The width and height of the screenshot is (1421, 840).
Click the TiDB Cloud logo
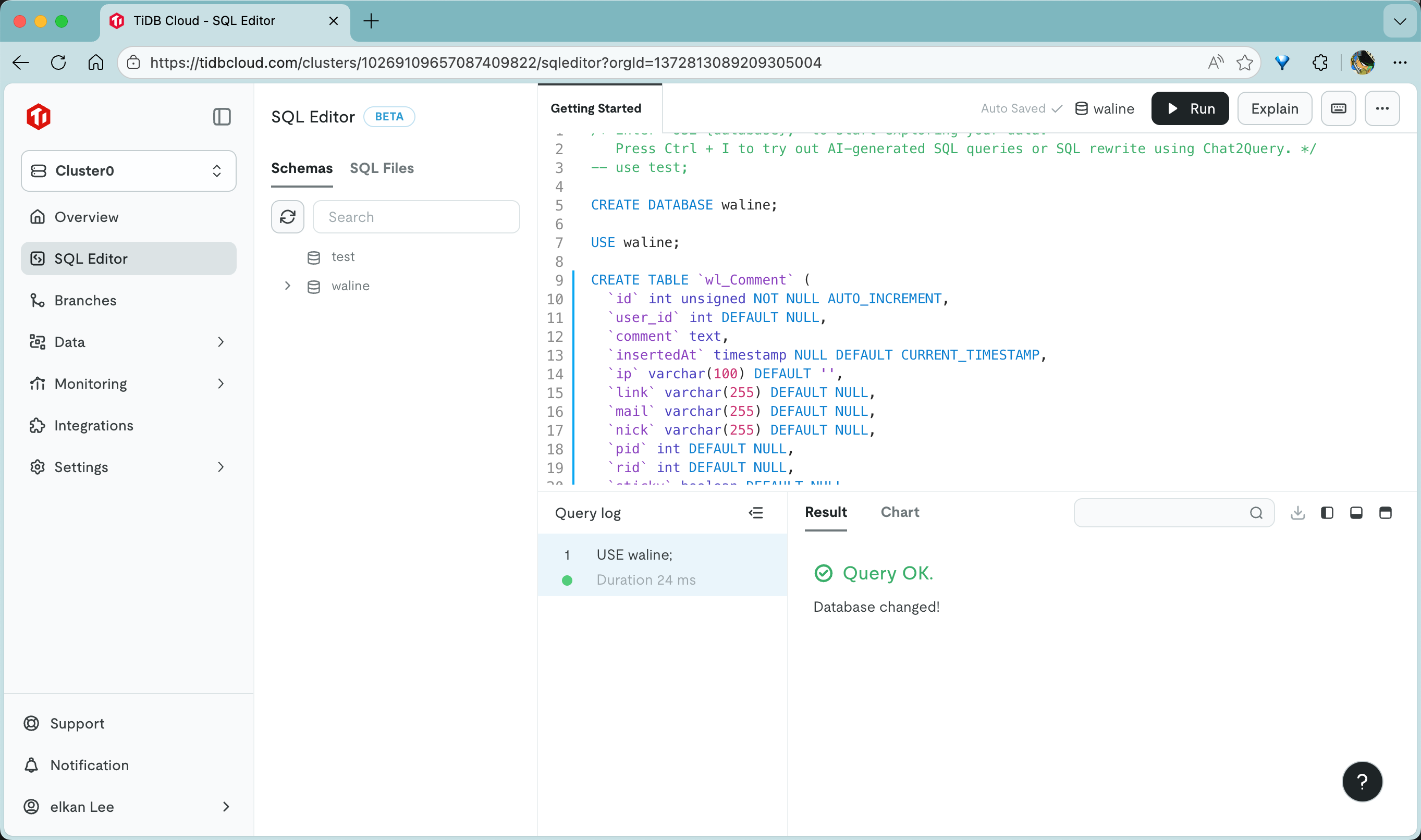39,117
